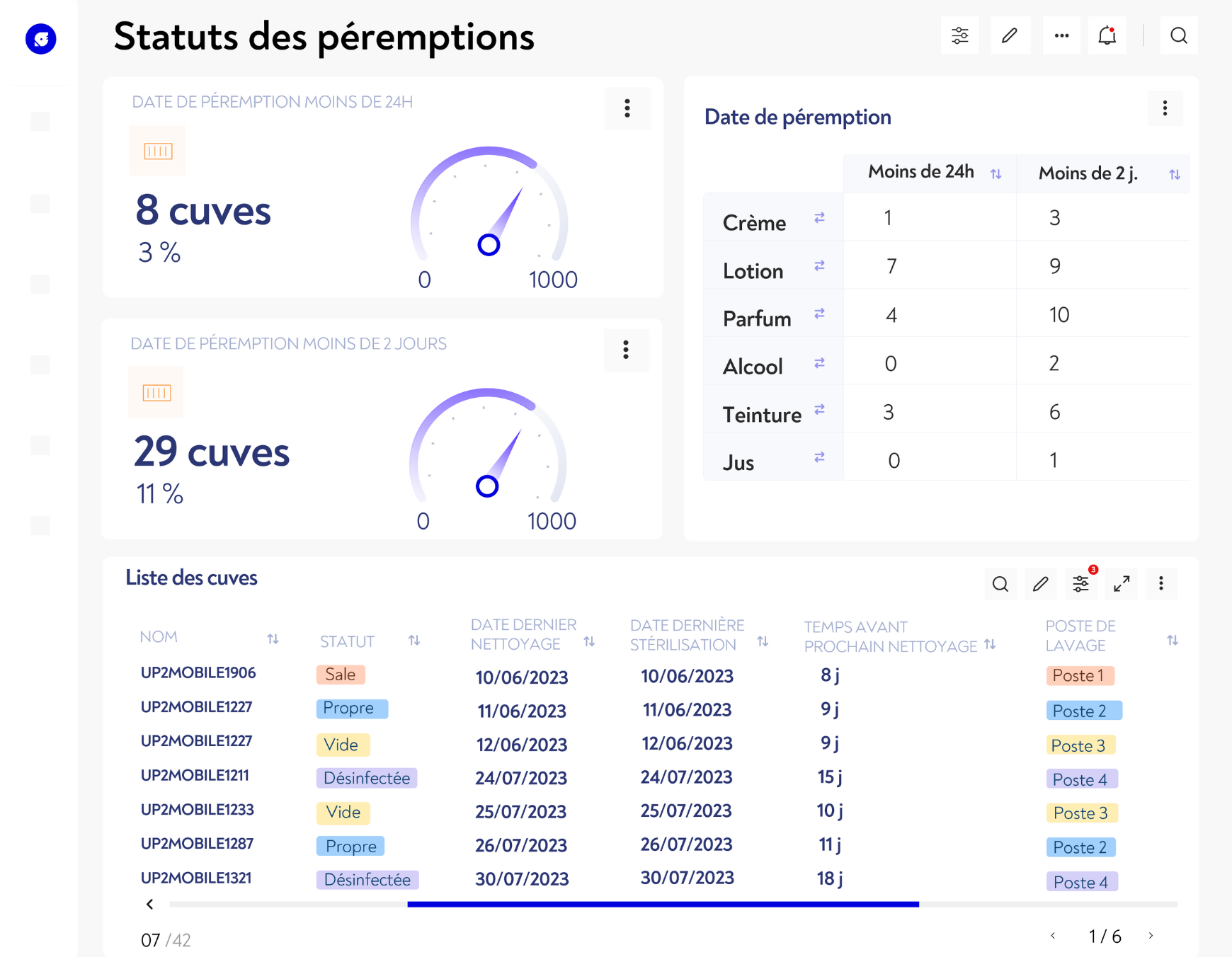The height and width of the screenshot is (957, 1232).
Task: Expand Liste des cuves to fullscreen
Action: pos(1121,584)
